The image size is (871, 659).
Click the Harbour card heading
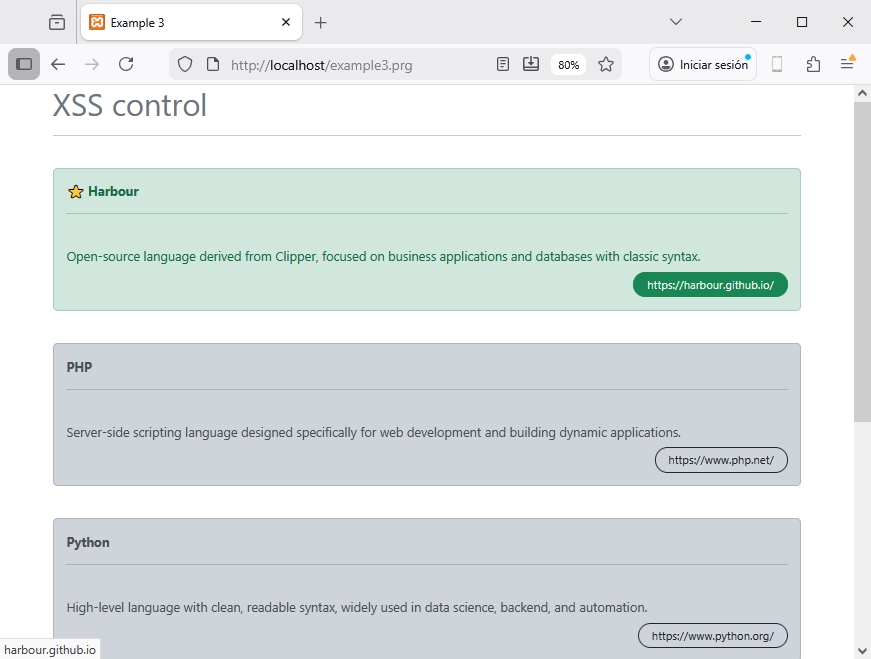[113, 191]
